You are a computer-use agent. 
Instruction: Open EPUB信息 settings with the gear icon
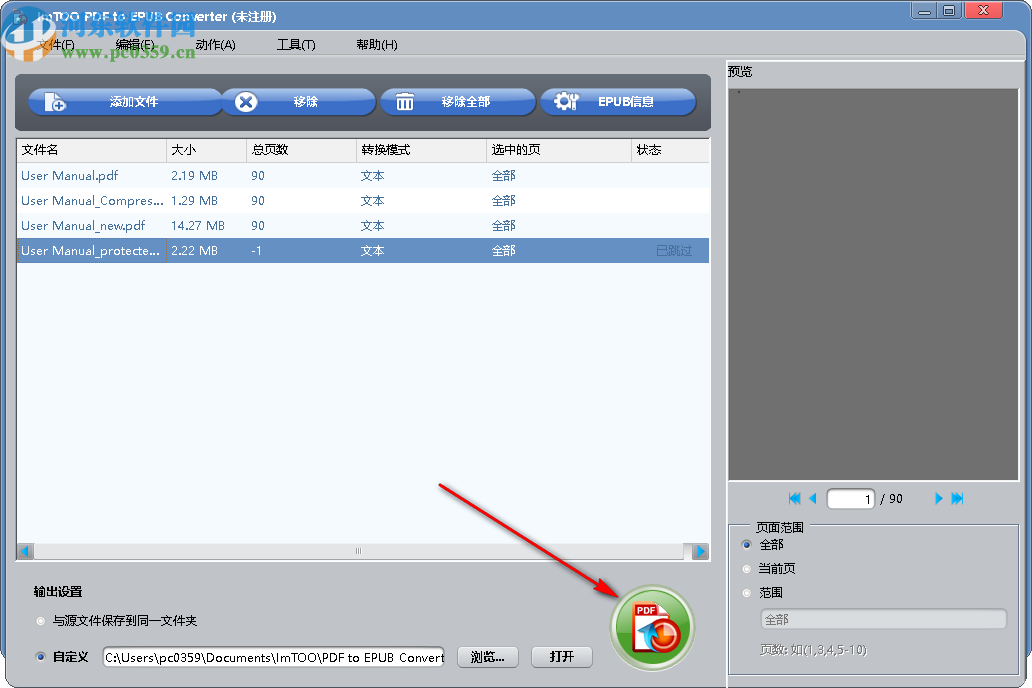tap(565, 101)
